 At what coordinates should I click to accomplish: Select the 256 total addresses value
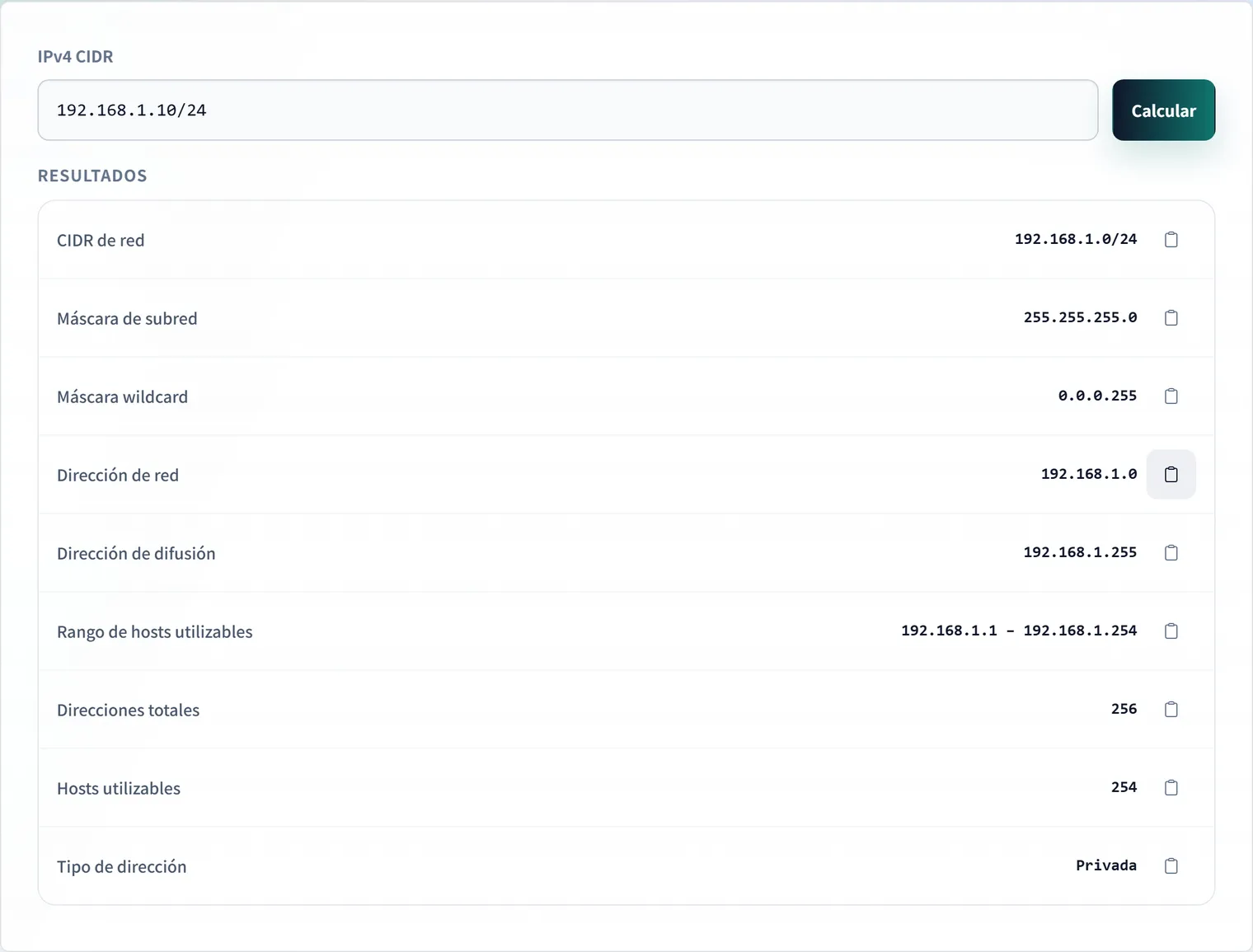pyautogui.click(x=1124, y=709)
